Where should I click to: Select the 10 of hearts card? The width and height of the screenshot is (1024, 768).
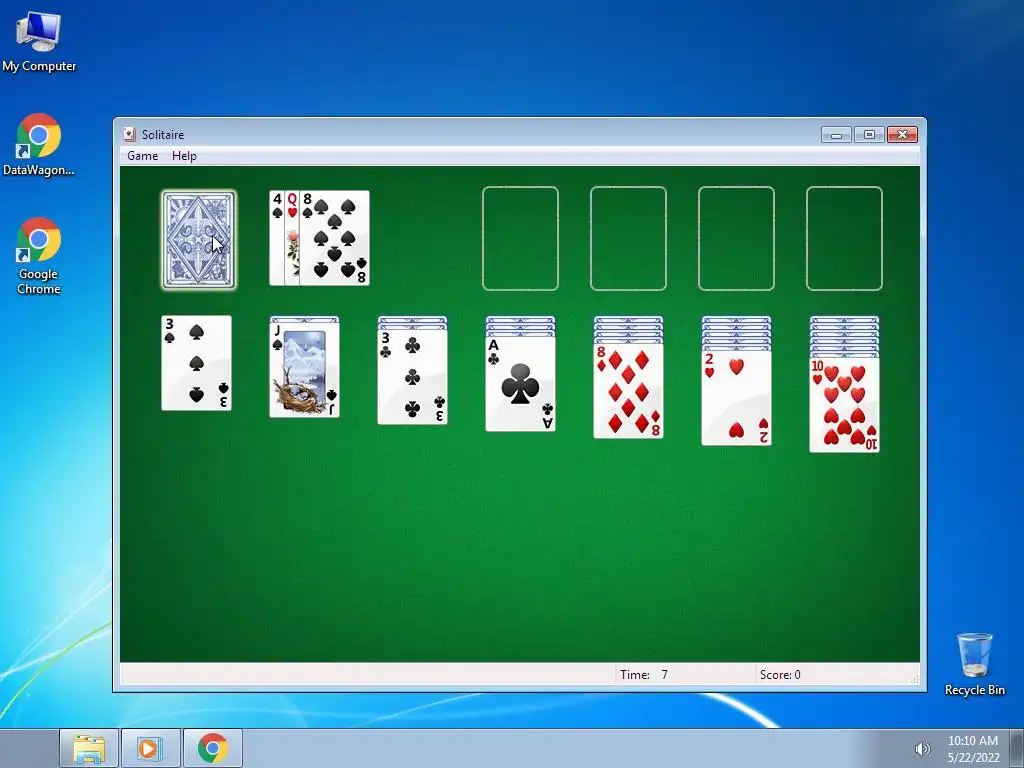tap(844, 404)
